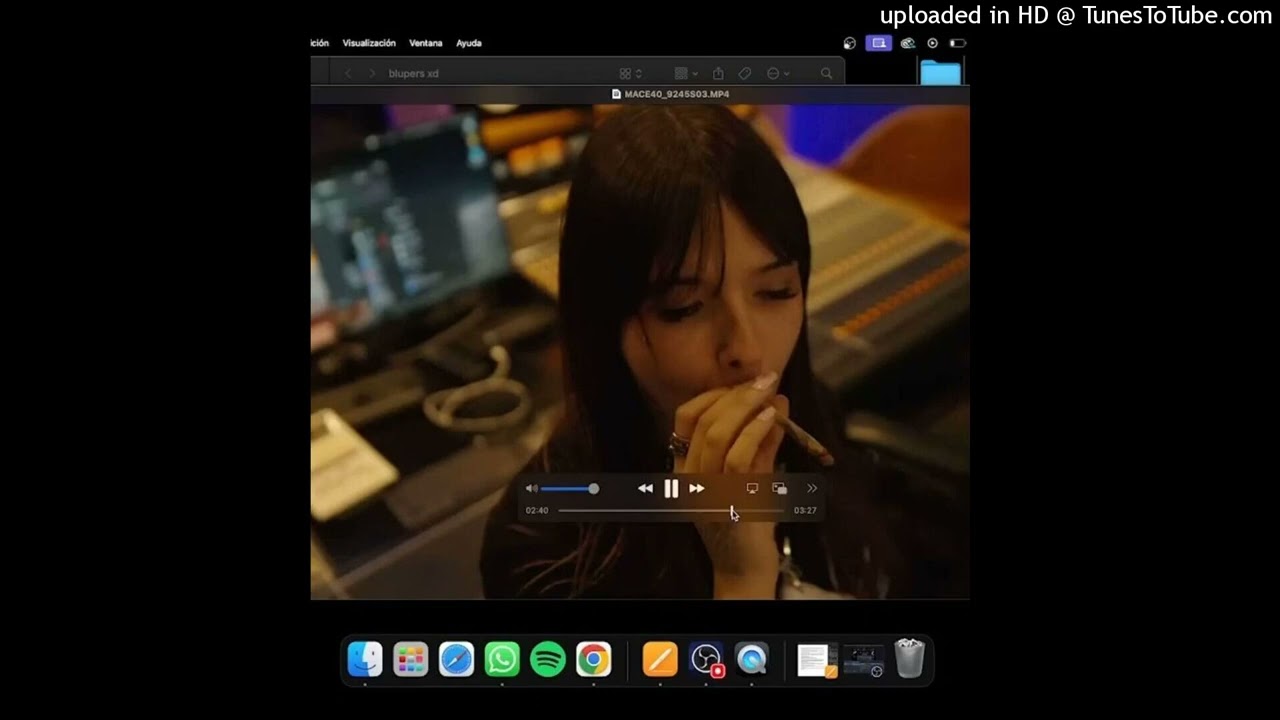Select the blue folder on the desktop

click(x=940, y=72)
